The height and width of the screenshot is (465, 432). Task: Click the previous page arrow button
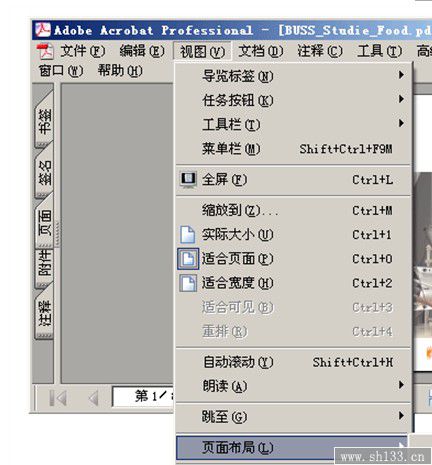(94, 398)
